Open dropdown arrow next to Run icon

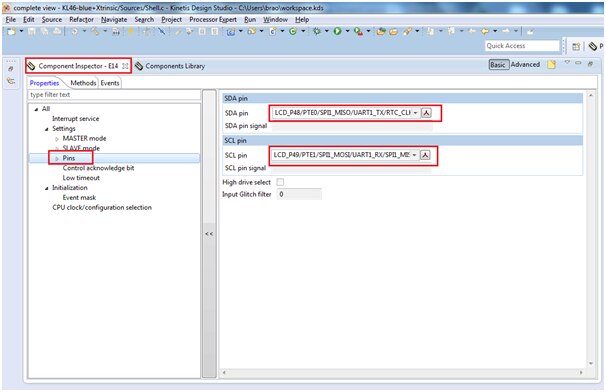coord(347,31)
